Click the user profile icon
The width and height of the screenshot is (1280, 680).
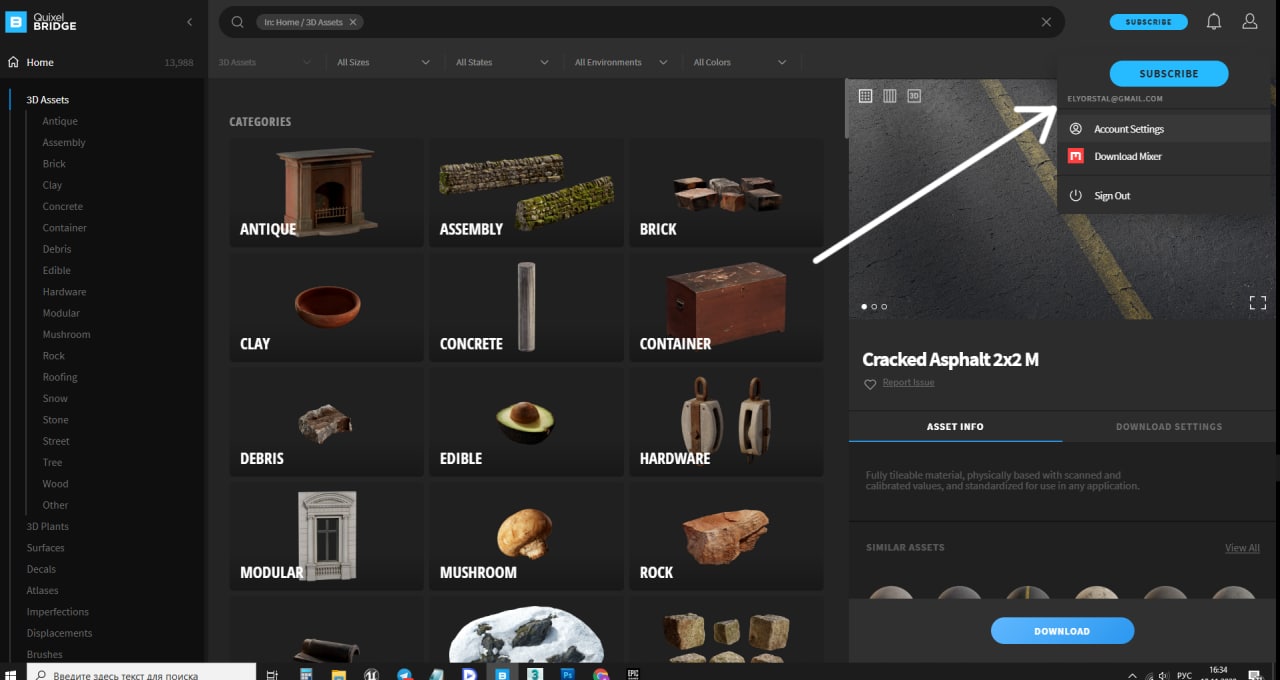pyautogui.click(x=1249, y=21)
